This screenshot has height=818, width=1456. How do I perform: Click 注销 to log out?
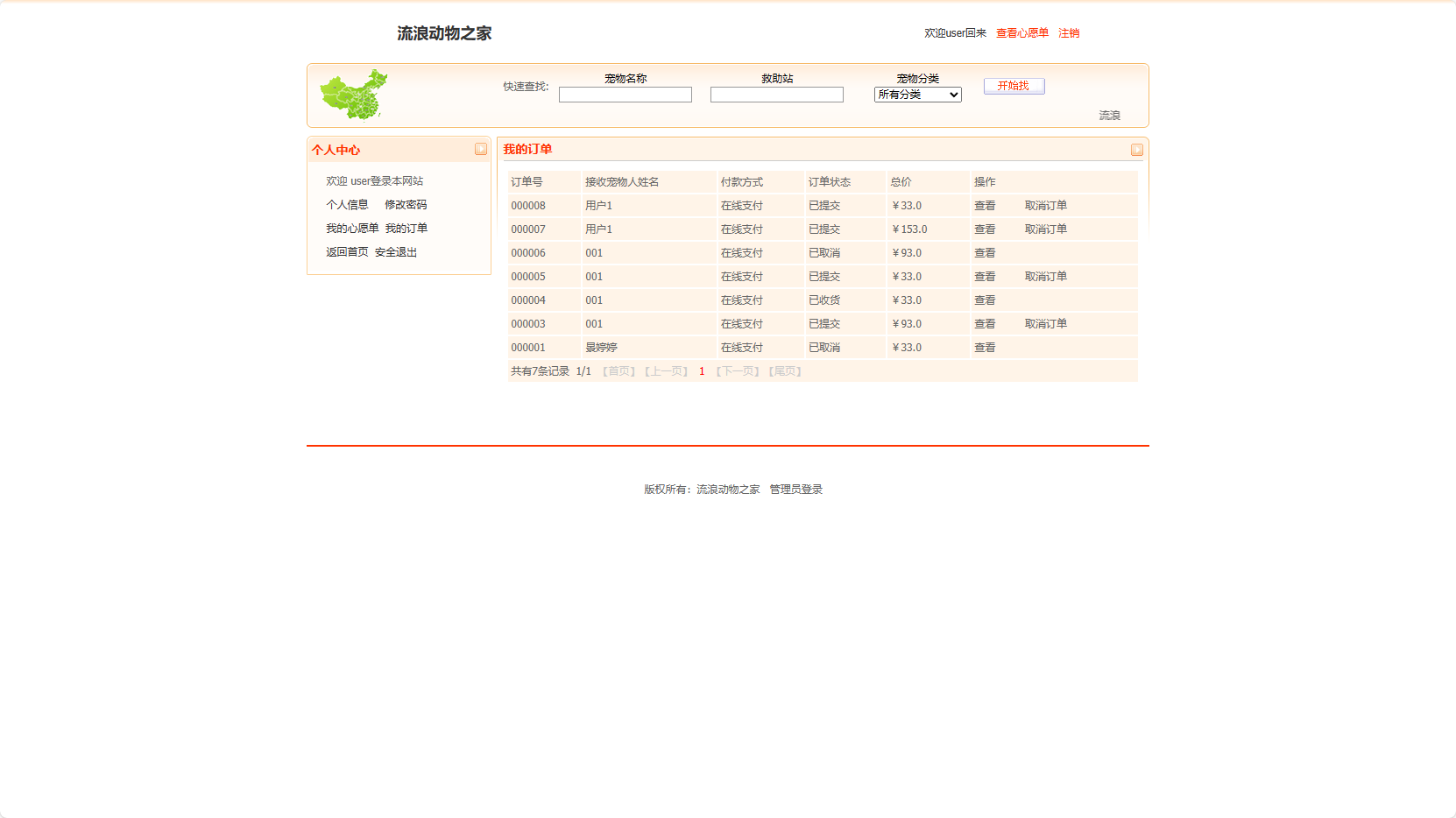(1069, 32)
